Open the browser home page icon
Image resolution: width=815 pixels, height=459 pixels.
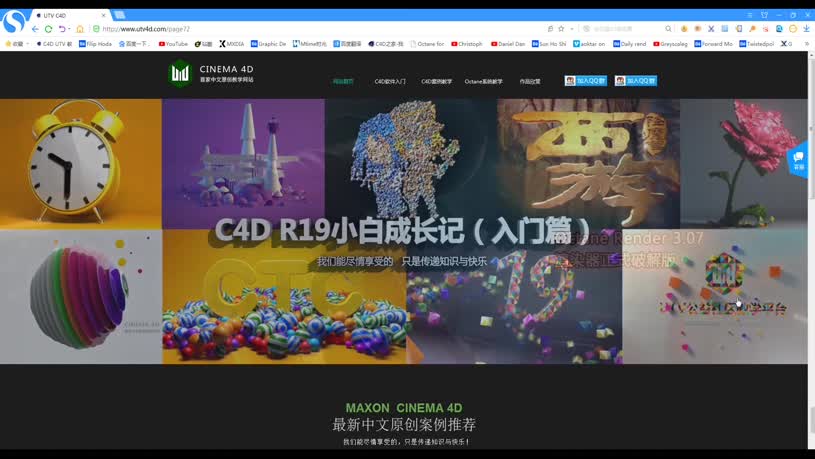point(80,29)
